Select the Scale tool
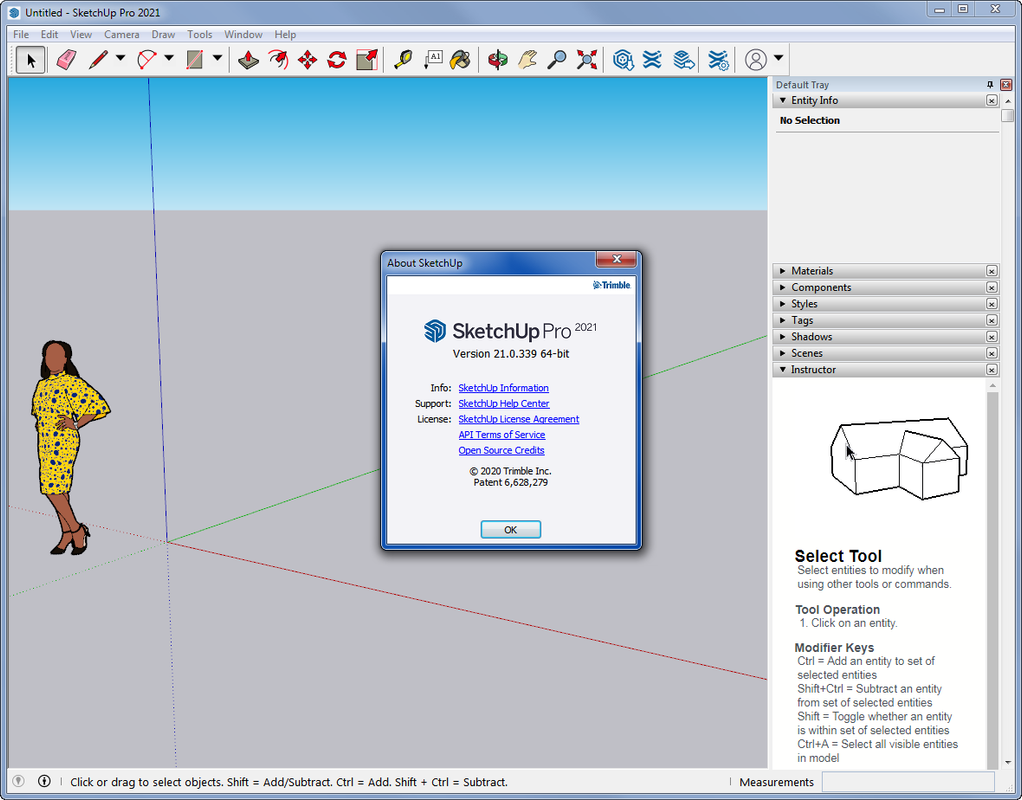1022x800 pixels. click(367, 60)
